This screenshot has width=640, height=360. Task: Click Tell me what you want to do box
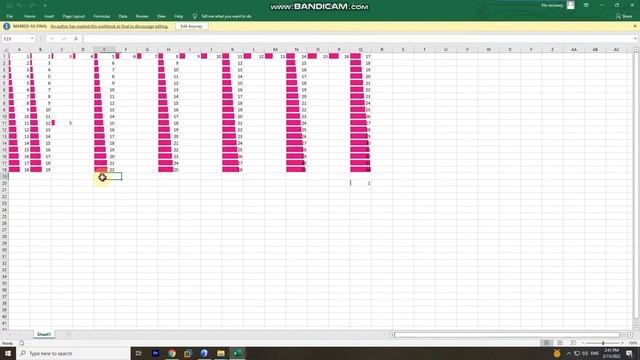click(226, 16)
